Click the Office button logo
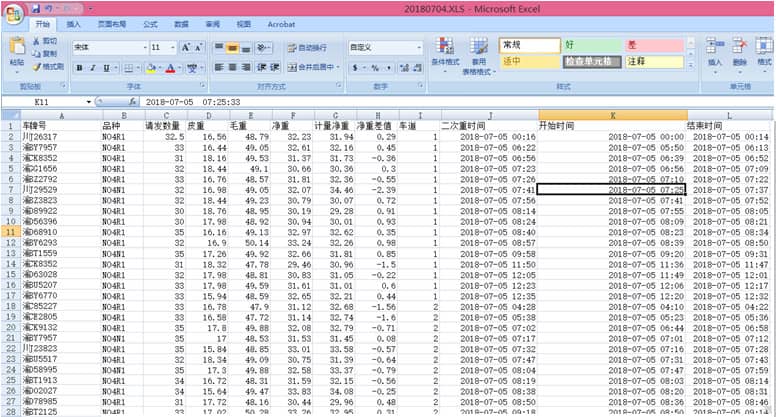 pos(13,12)
